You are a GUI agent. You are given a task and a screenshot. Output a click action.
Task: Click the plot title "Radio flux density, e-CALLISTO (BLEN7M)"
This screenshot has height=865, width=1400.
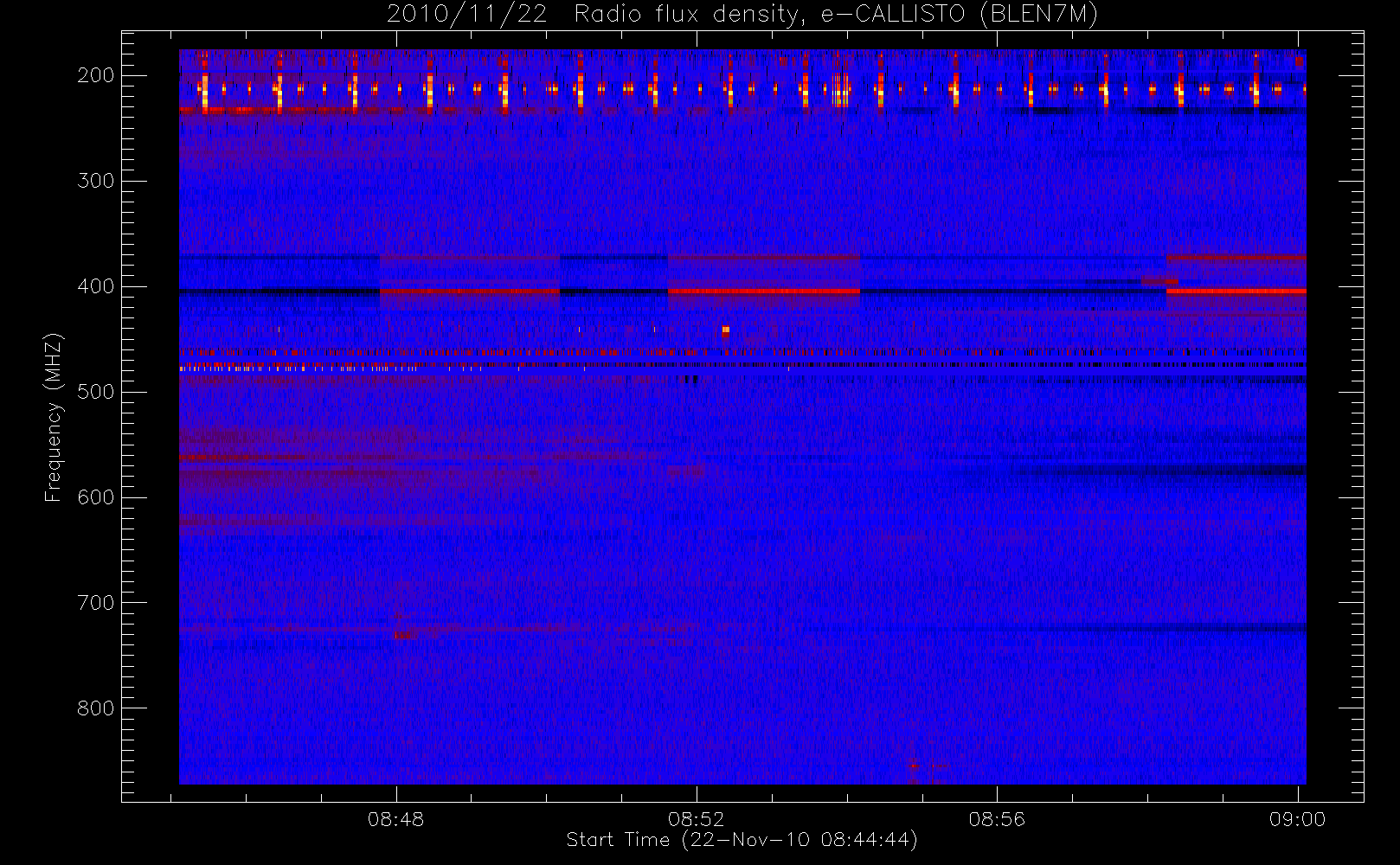(836, 15)
